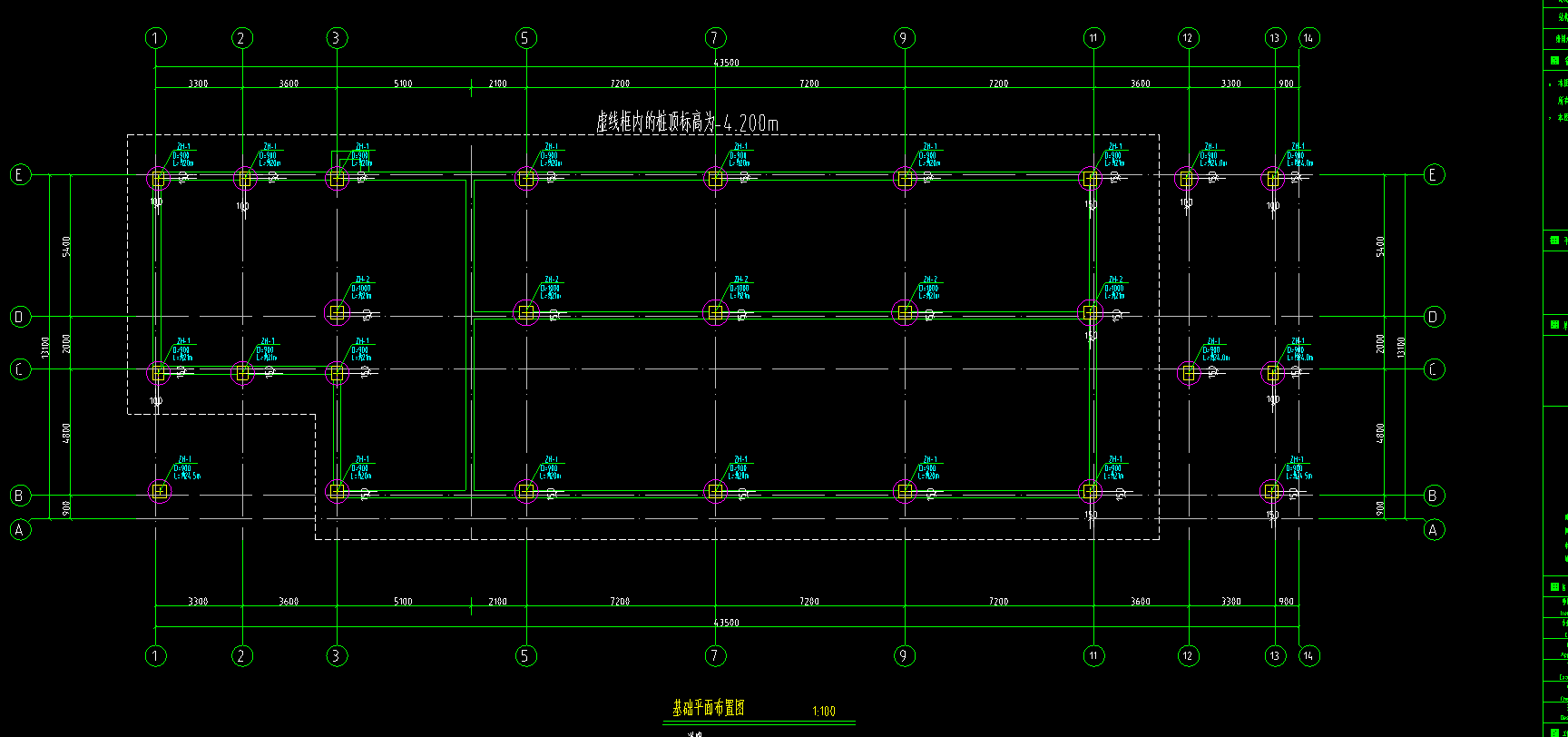This screenshot has height=737, width=1568.
Task: Click the left overall vertical dimension 13100
Action: 44,347
